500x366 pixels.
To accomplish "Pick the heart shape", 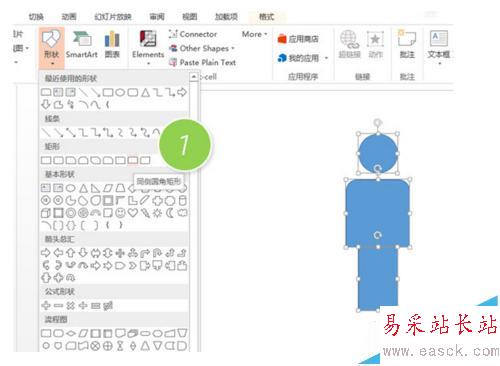I will click(133, 213).
